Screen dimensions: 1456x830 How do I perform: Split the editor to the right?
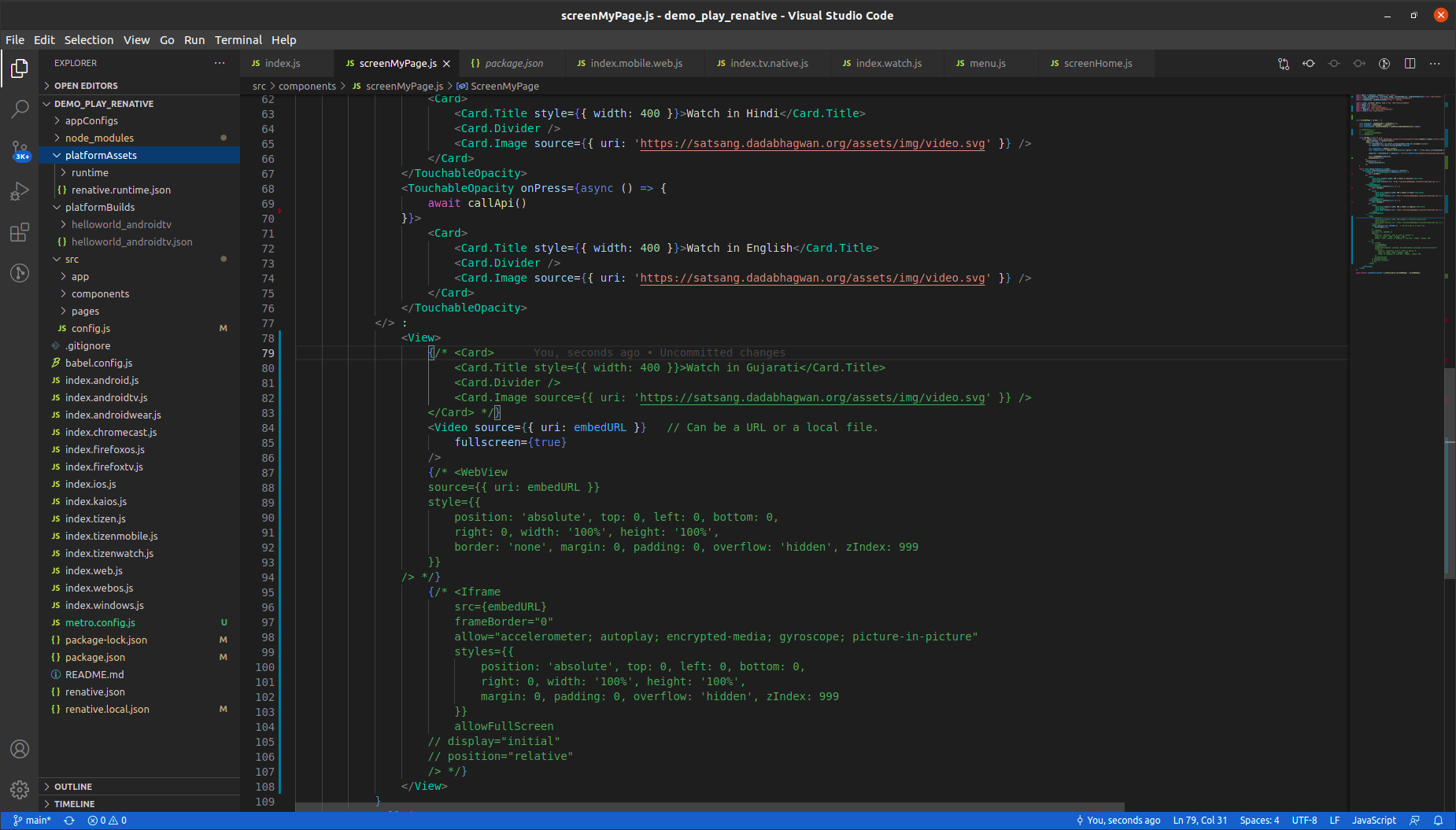[1410, 64]
